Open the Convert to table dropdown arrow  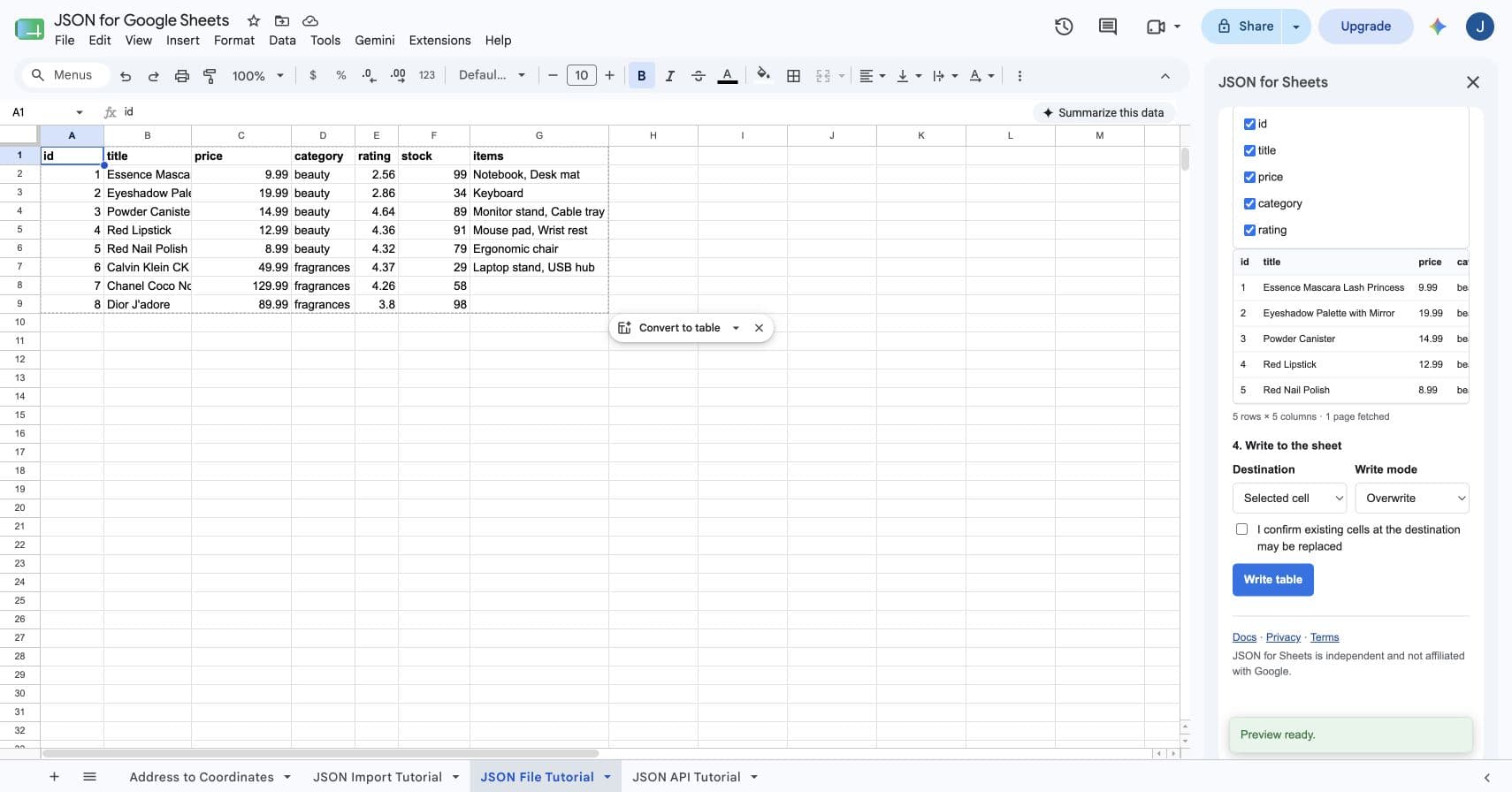(736, 328)
